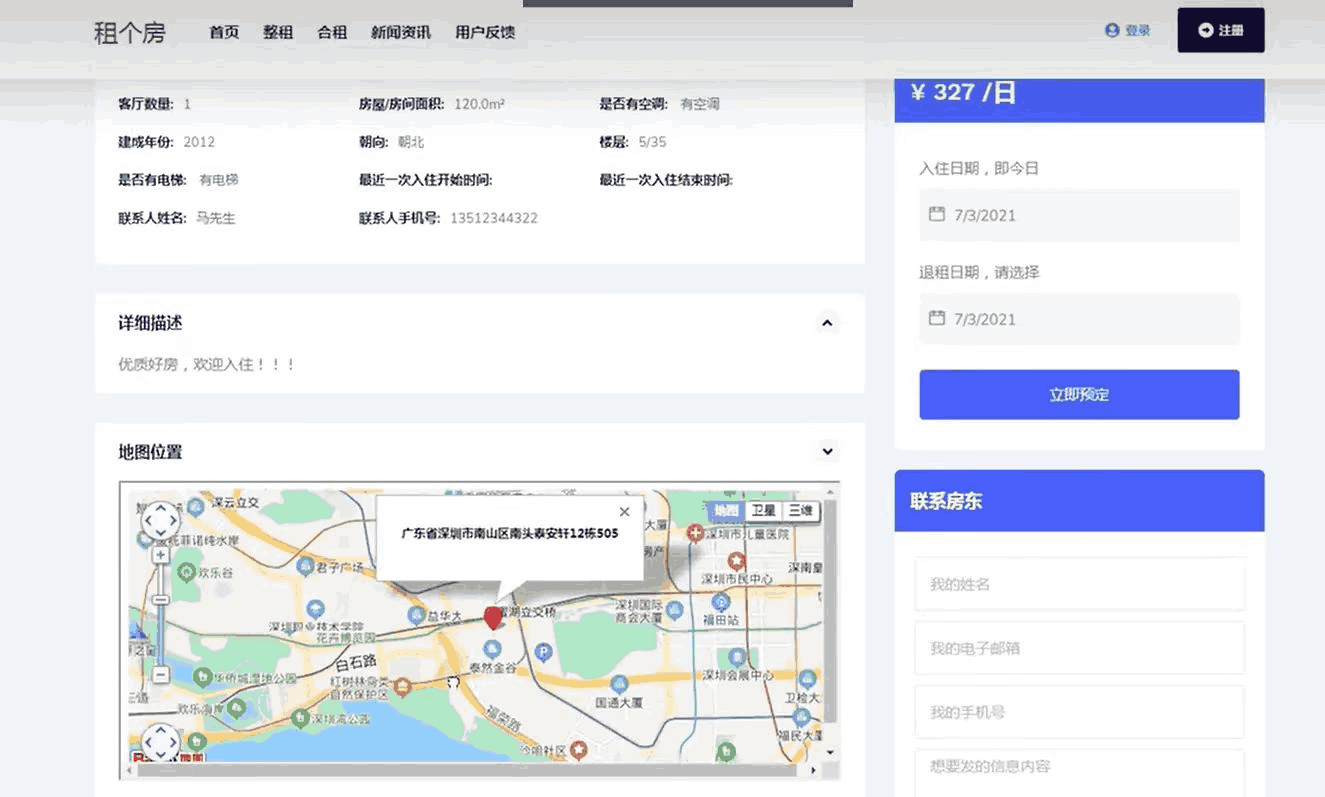Switch map to 卫星 view

[x=763, y=510]
